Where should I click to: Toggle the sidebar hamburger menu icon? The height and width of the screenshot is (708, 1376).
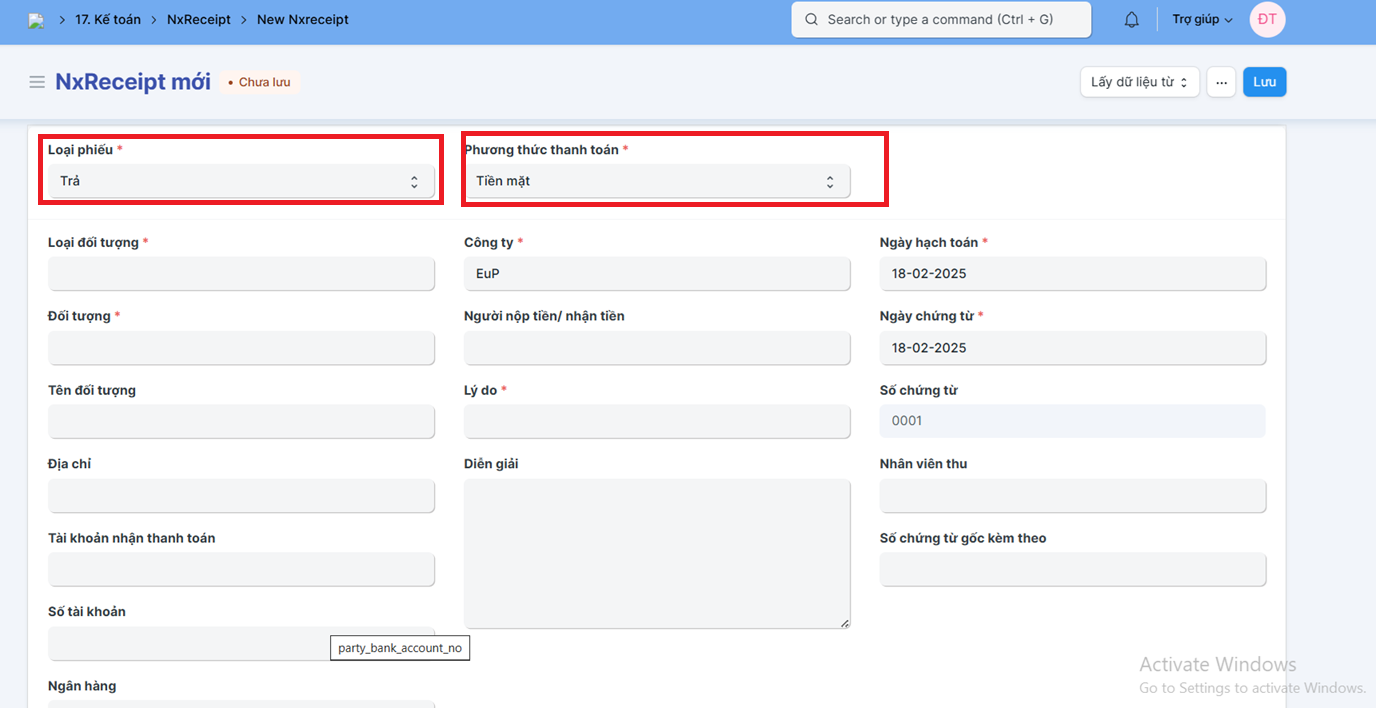pos(37,82)
